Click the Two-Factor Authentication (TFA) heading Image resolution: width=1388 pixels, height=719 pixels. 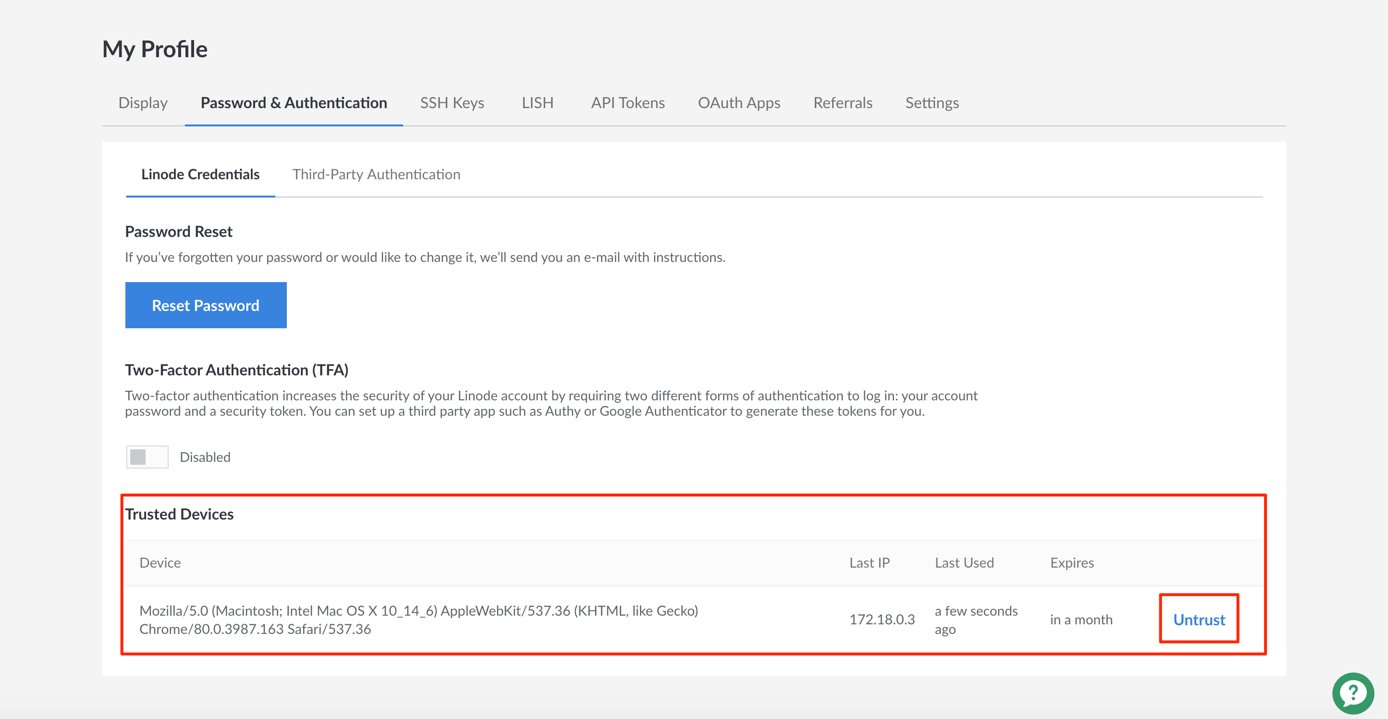coord(237,369)
